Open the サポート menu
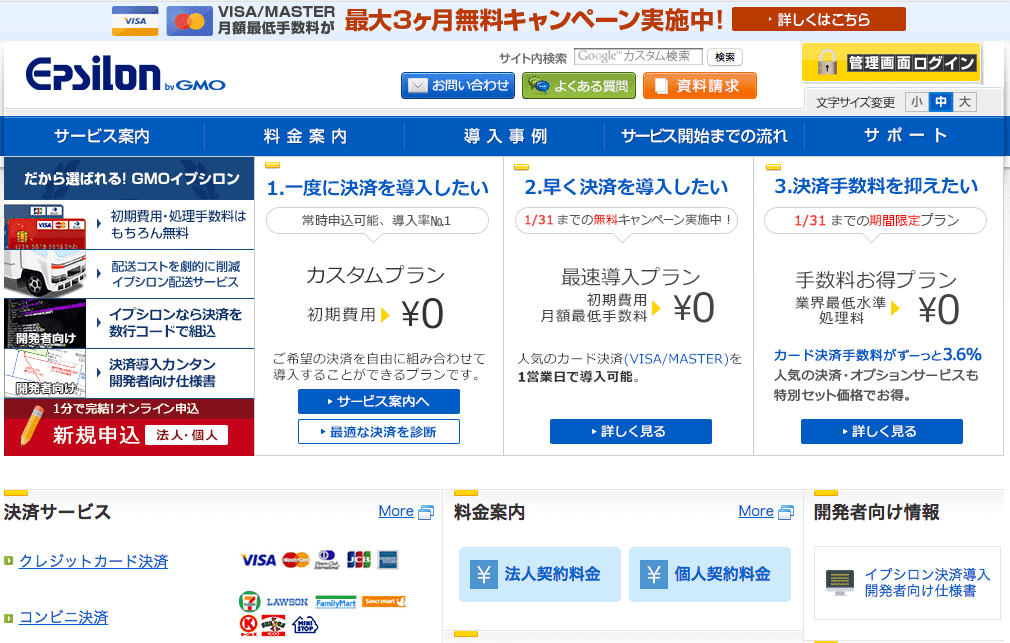 (x=906, y=136)
